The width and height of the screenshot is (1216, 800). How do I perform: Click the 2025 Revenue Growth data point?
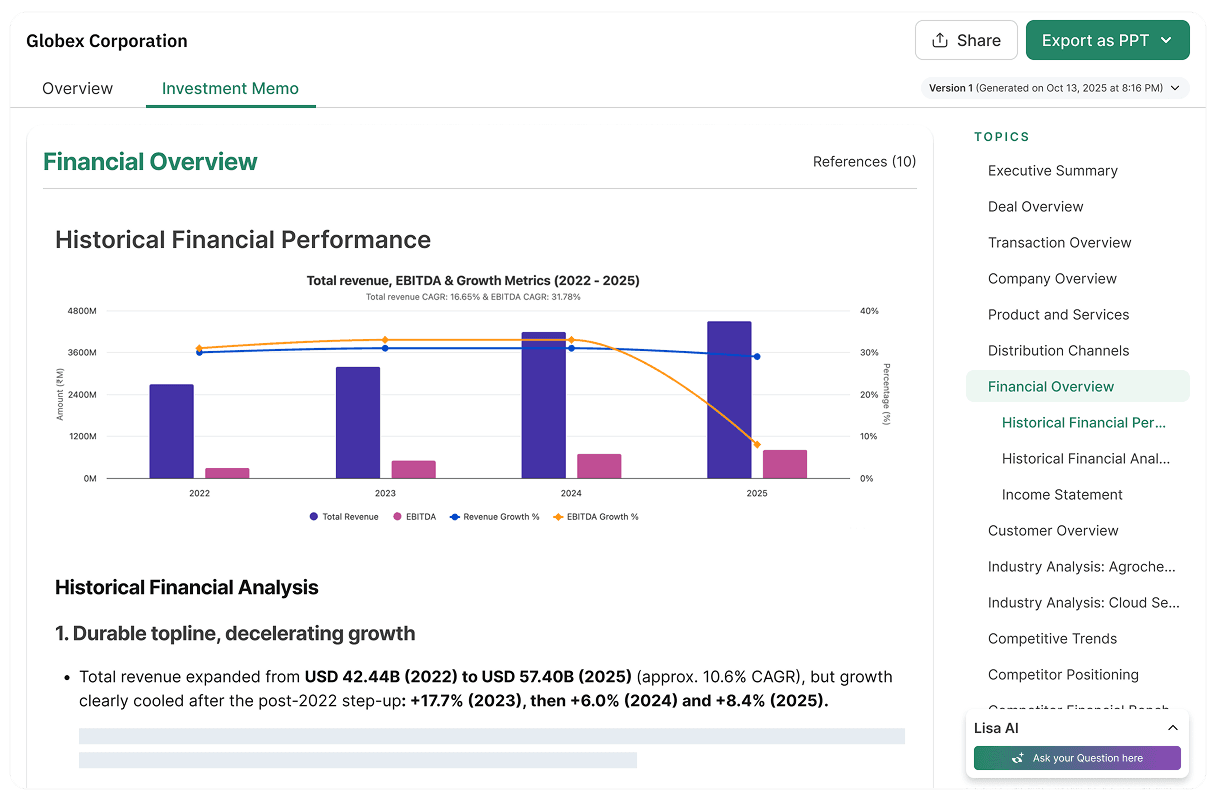tap(757, 356)
